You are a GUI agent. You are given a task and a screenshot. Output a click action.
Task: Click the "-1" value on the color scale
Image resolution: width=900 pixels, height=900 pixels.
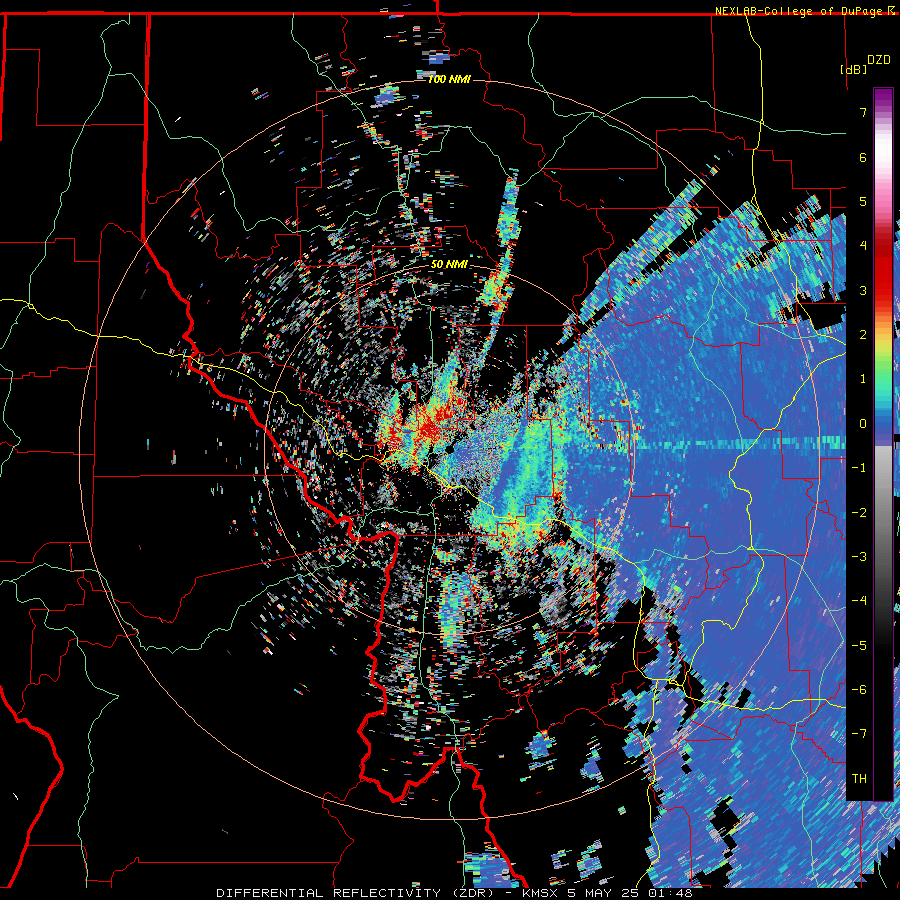[x=859, y=468]
